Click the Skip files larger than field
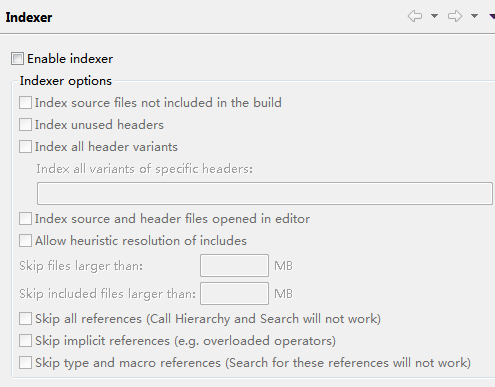The height and width of the screenshot is (387, 495). click(234, 265)
